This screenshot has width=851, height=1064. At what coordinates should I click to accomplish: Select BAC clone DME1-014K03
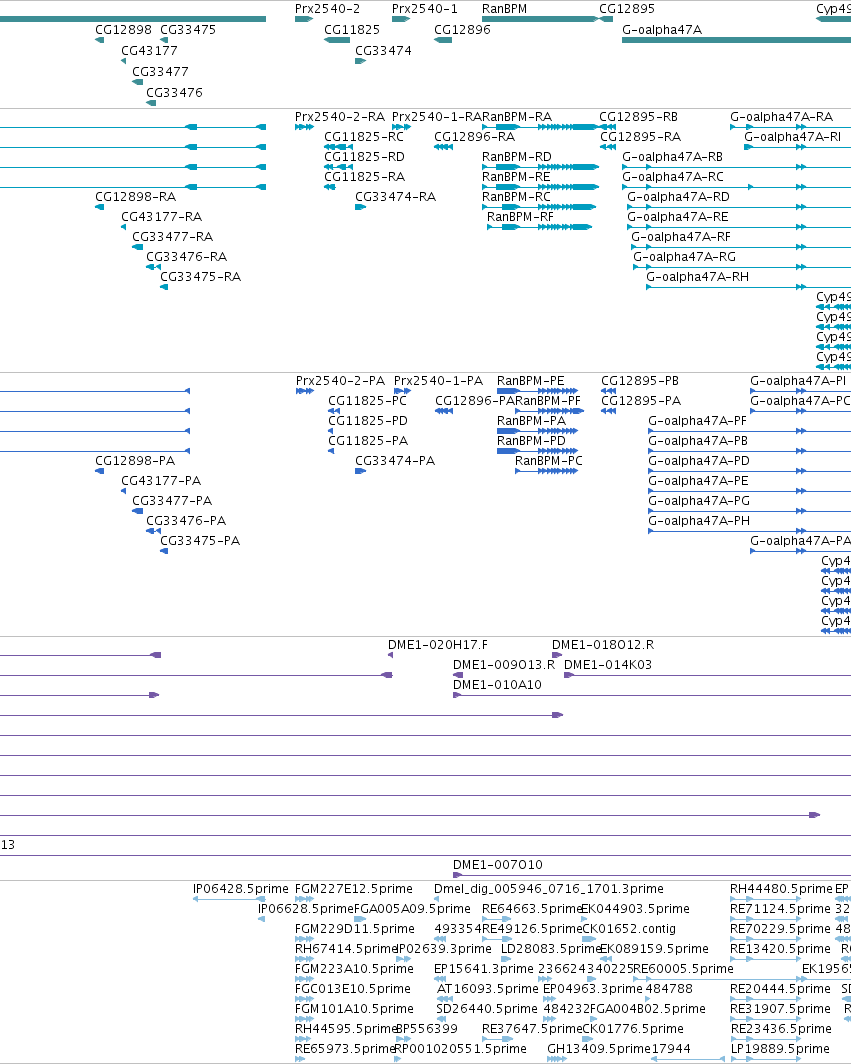pos(607,665)
